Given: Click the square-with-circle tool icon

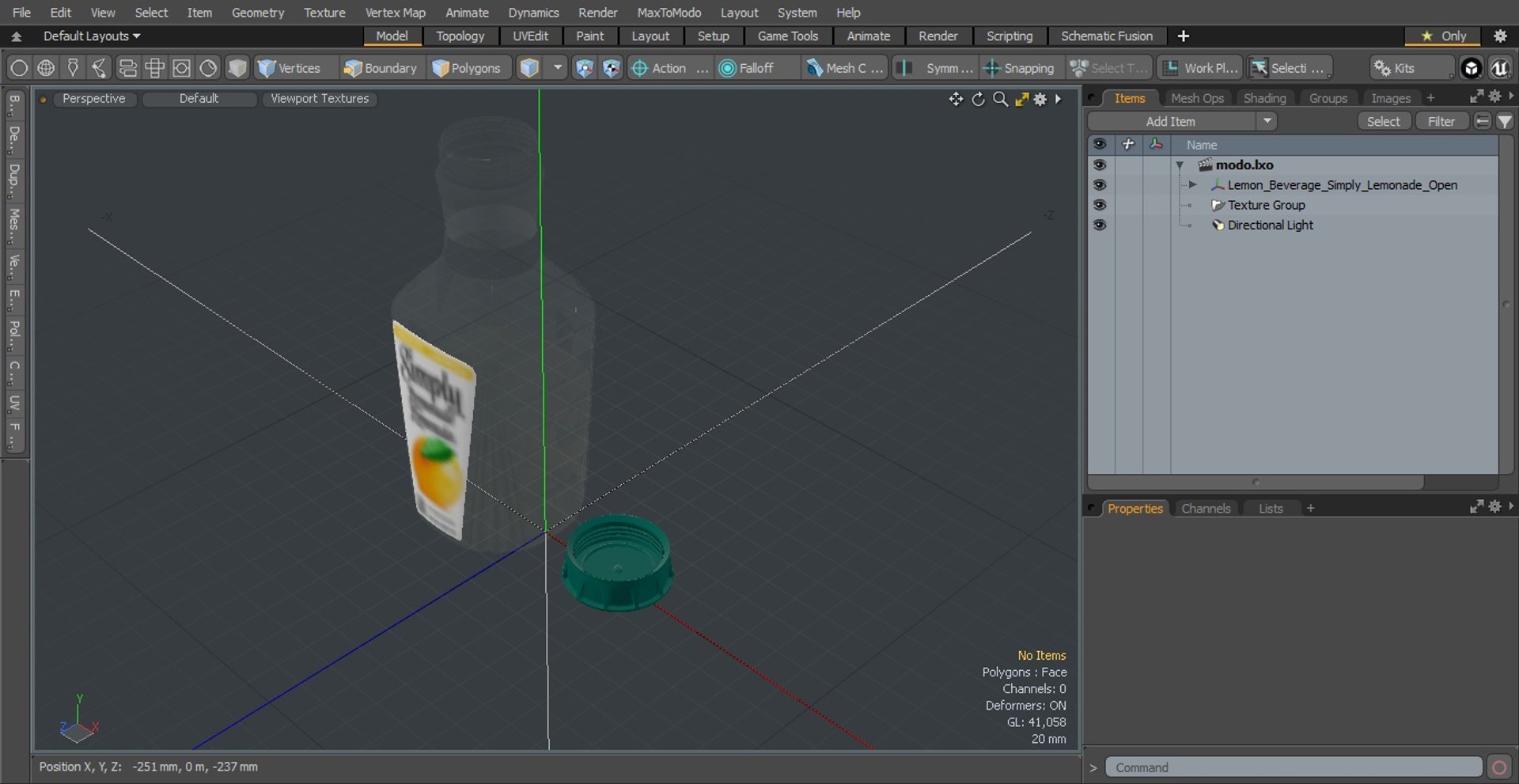Looking at the screenshot, I should [x=181, y=68].
